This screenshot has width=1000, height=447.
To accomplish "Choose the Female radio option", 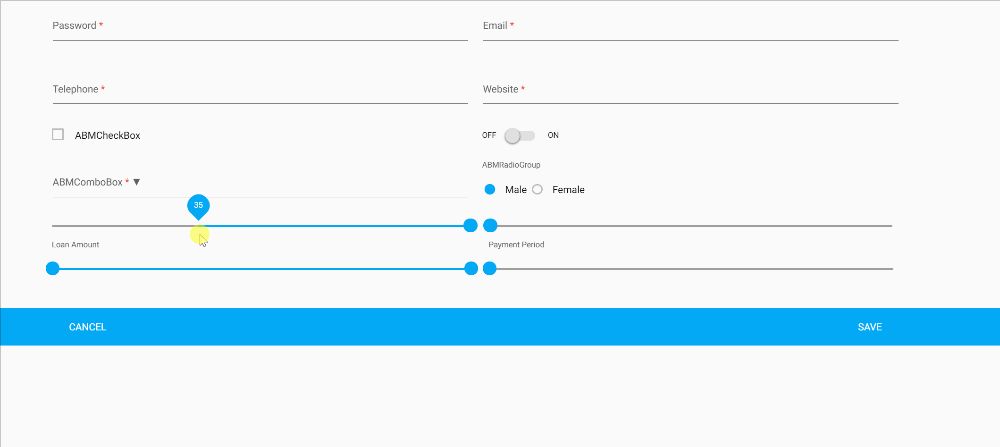I will pos(538,190).
